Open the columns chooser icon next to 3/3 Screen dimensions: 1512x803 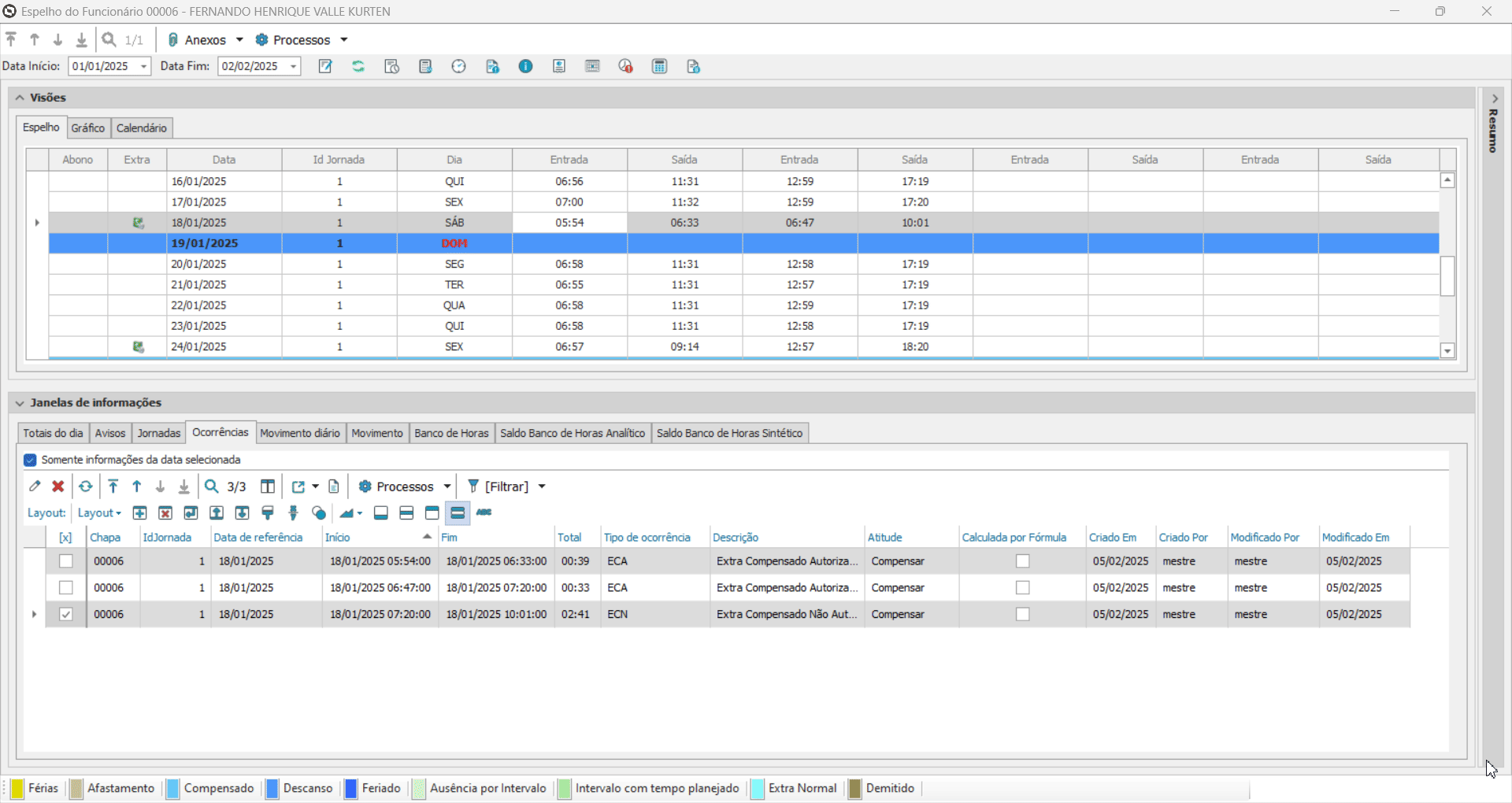coord(268,487)
